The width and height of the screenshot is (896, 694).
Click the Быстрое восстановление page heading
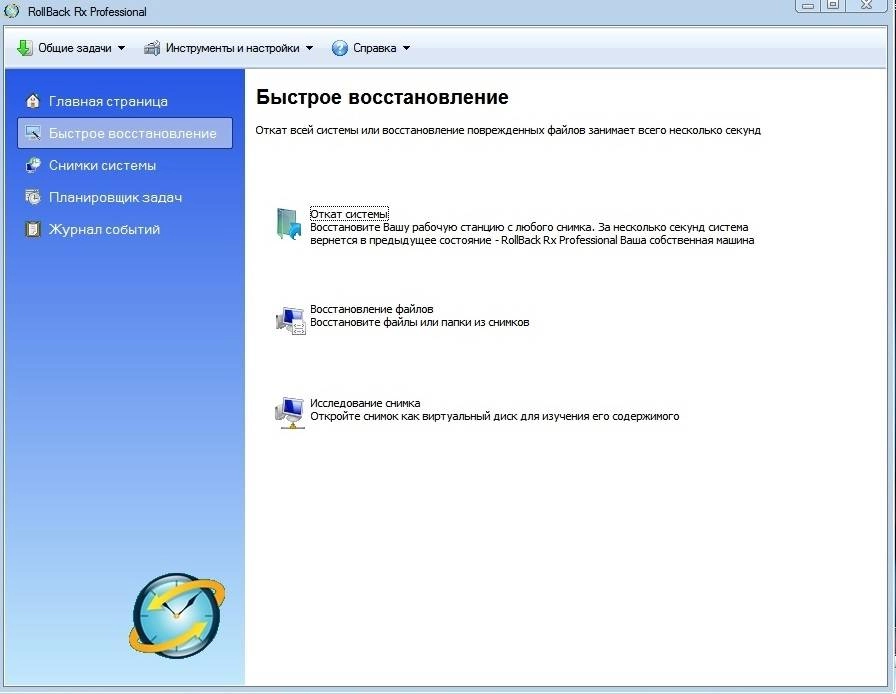(x=382, y=97)
